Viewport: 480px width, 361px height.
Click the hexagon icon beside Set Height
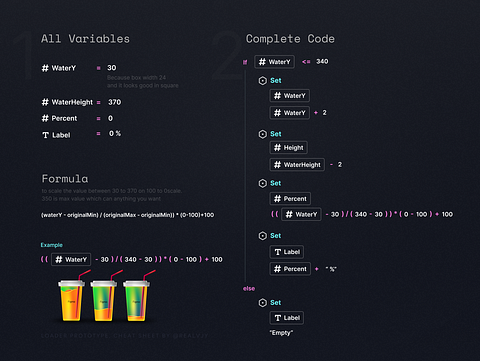[263, 134]
